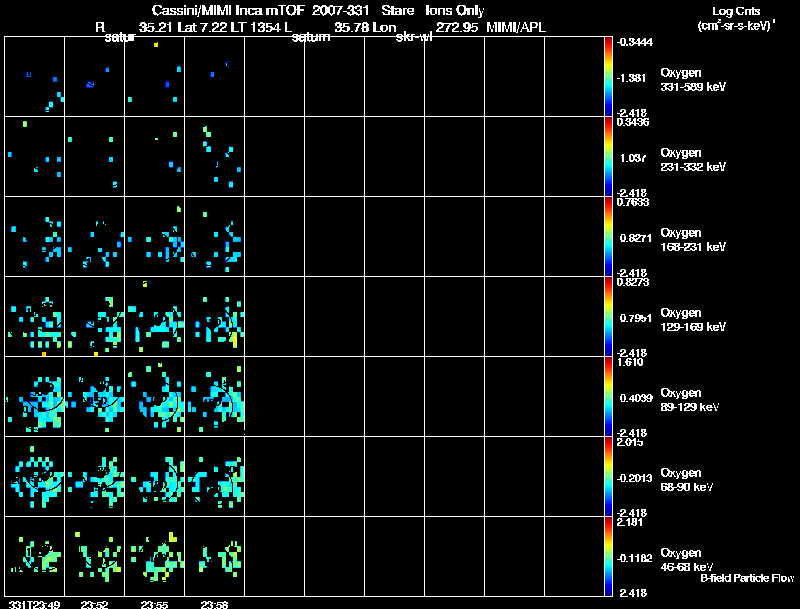This screenshot has height=609, width=800.
Task: Click the Oxygen 168-231 keV color bar
Action: (609, 237)
